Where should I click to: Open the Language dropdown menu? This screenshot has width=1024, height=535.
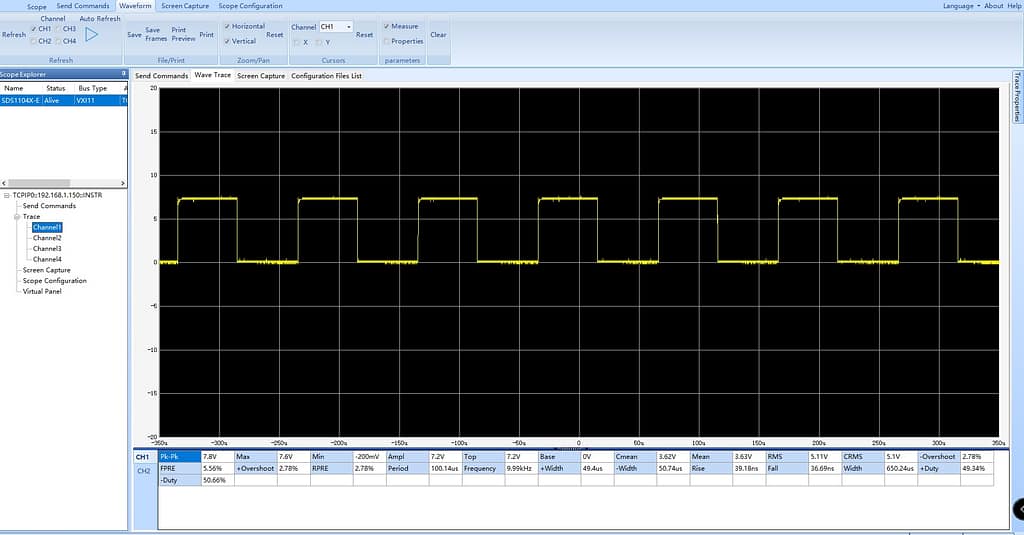[x=961, y=6]
